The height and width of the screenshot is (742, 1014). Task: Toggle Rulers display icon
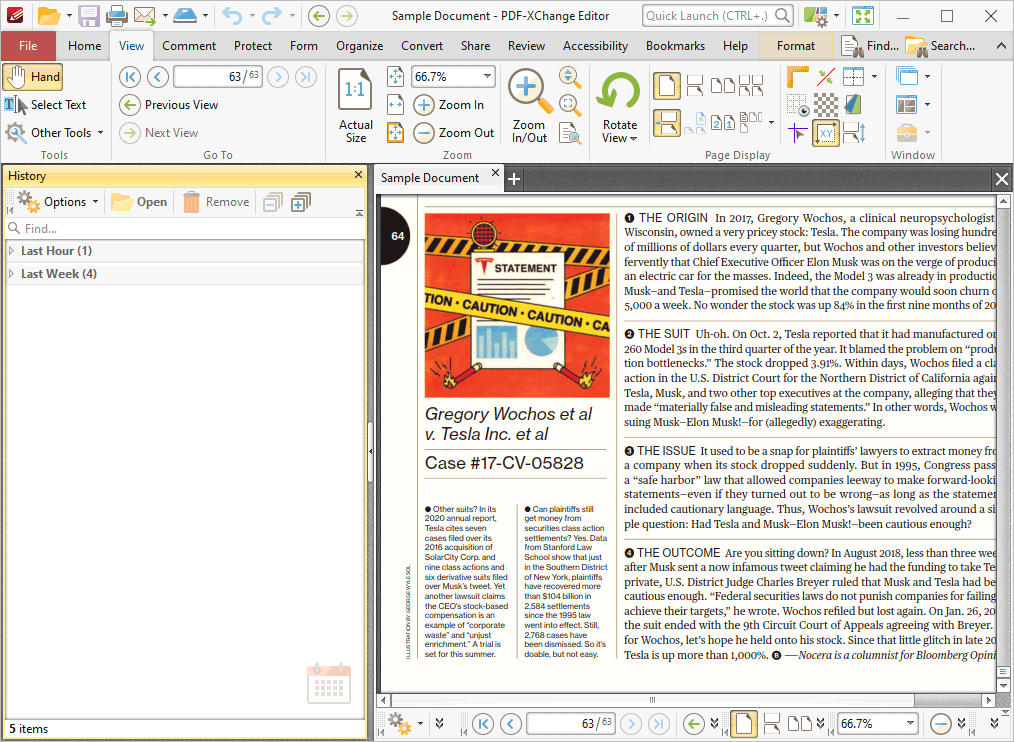coord(797,77)
